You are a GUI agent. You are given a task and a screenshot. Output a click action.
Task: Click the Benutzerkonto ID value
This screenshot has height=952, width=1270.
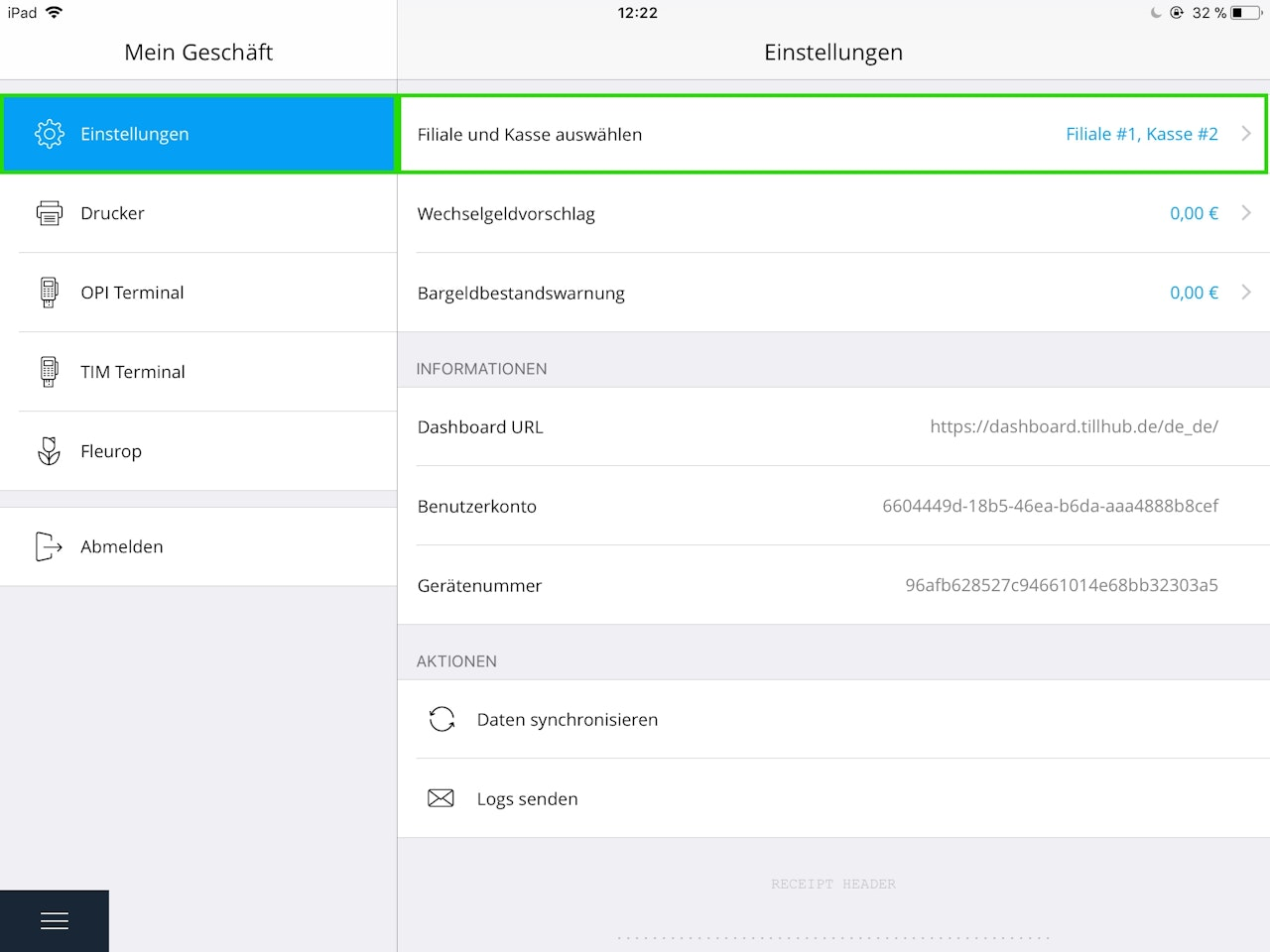click(x=1050, y=506)
